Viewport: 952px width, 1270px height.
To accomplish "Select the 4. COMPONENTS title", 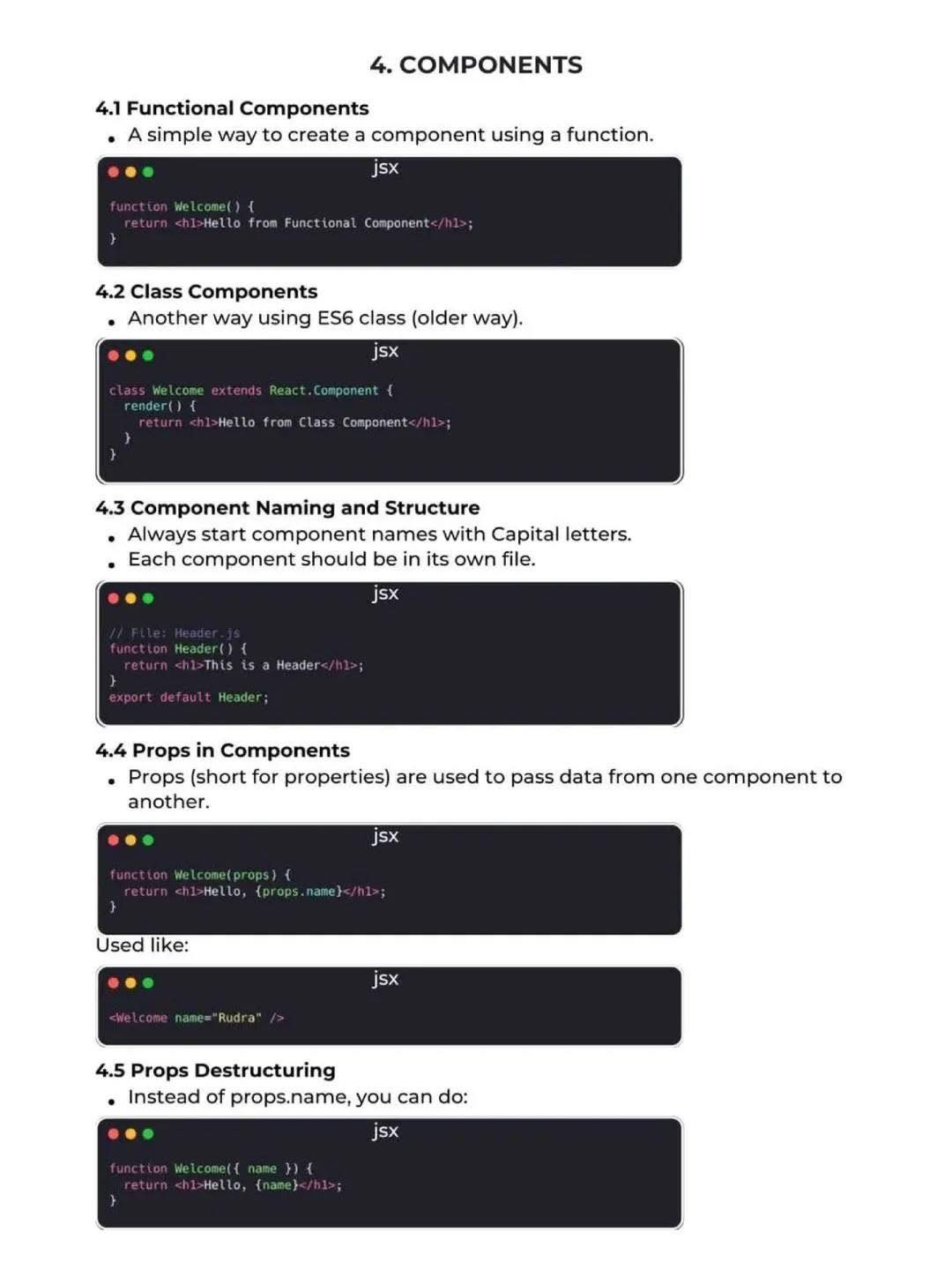I will point(476,65).
